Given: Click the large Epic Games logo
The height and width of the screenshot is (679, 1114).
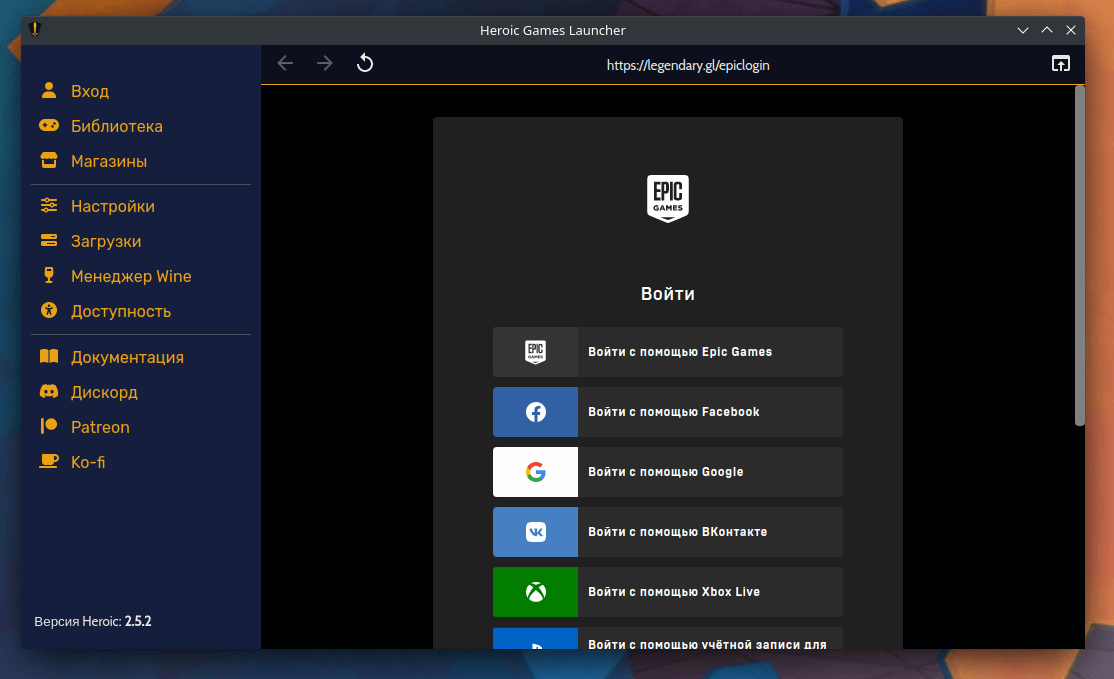Looking at the screenshot, I should pyautogui.click(x=668, y=199).
